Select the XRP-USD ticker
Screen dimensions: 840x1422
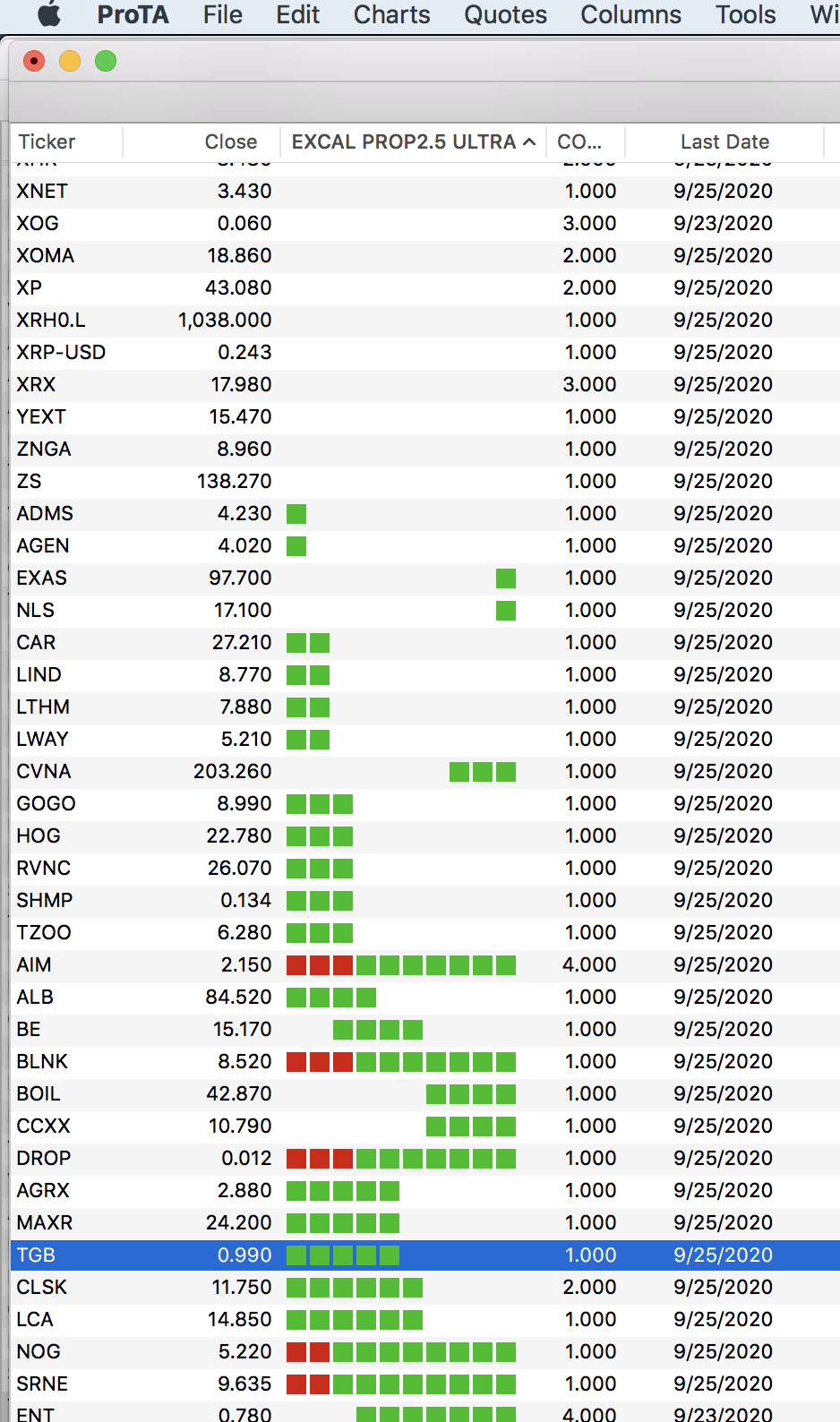(61, 352)
